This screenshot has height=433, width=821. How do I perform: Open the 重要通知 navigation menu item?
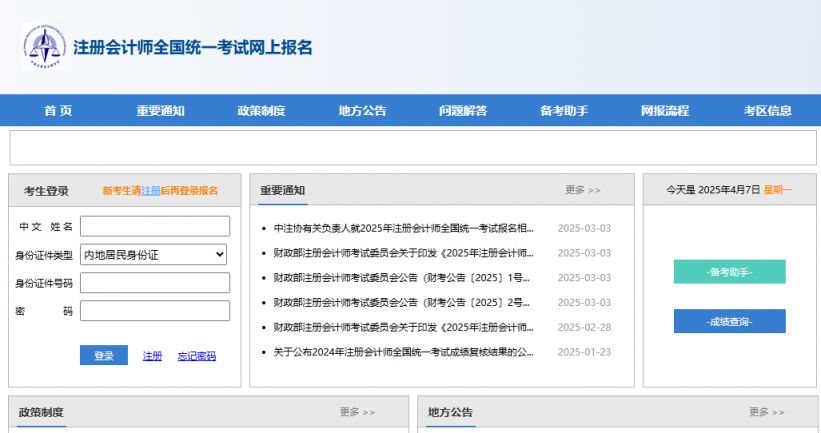coord(160,111)
